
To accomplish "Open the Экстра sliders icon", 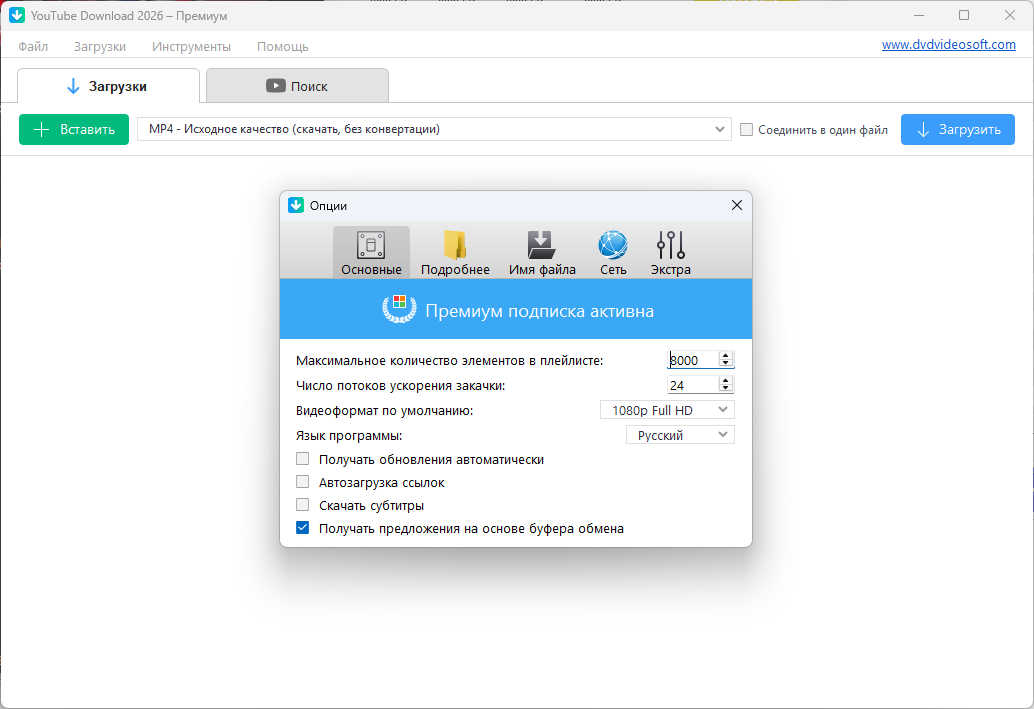I will 670,246.
